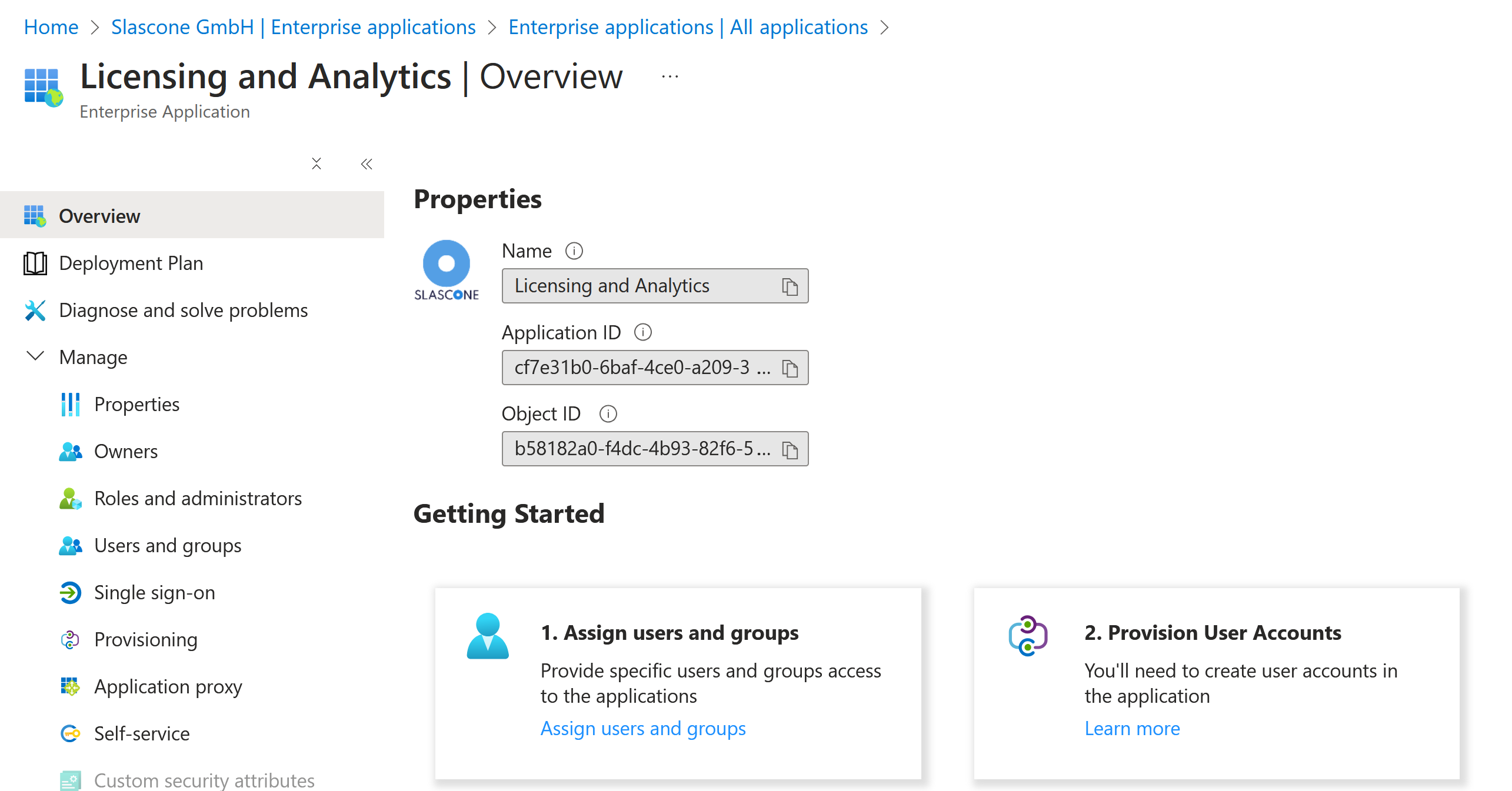
Task: Click the '2. Provision User Accounts' heading
Action: coord(1213,633)
